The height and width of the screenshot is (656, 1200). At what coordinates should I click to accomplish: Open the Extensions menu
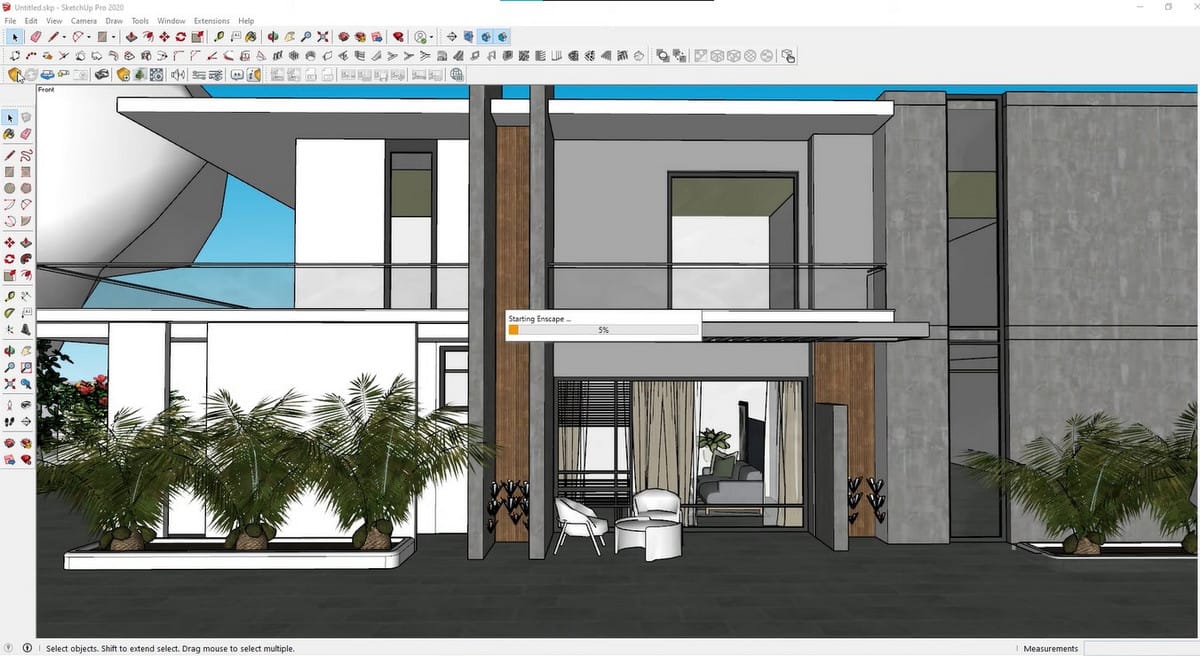(211, 20)
